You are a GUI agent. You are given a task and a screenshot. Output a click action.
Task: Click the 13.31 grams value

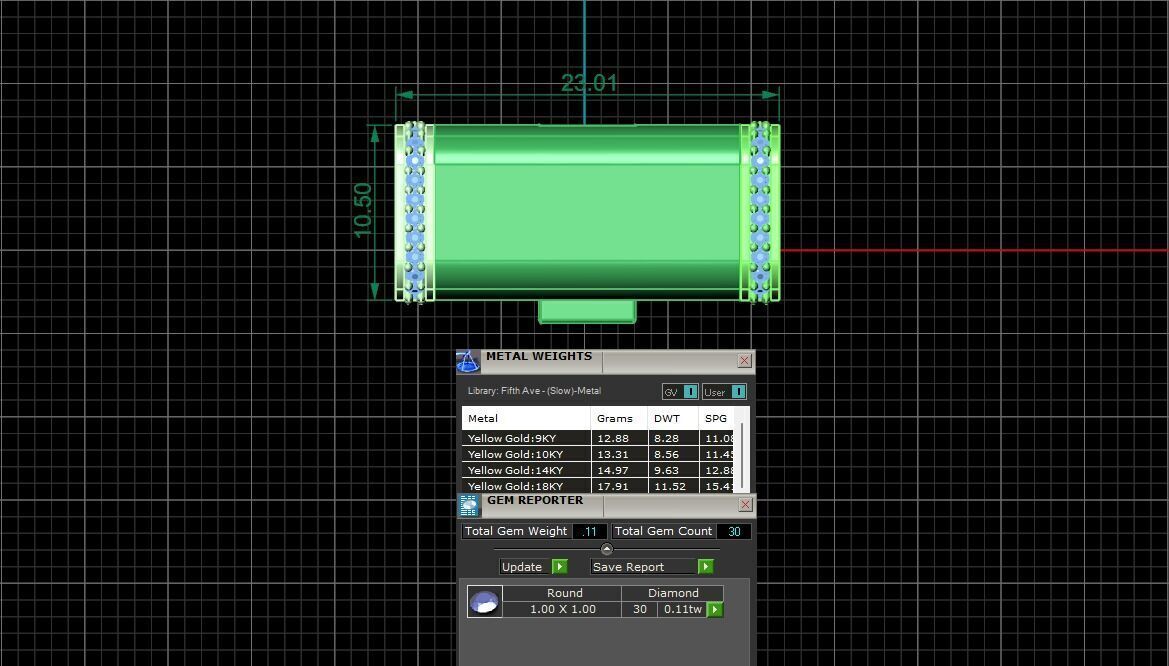613,454
